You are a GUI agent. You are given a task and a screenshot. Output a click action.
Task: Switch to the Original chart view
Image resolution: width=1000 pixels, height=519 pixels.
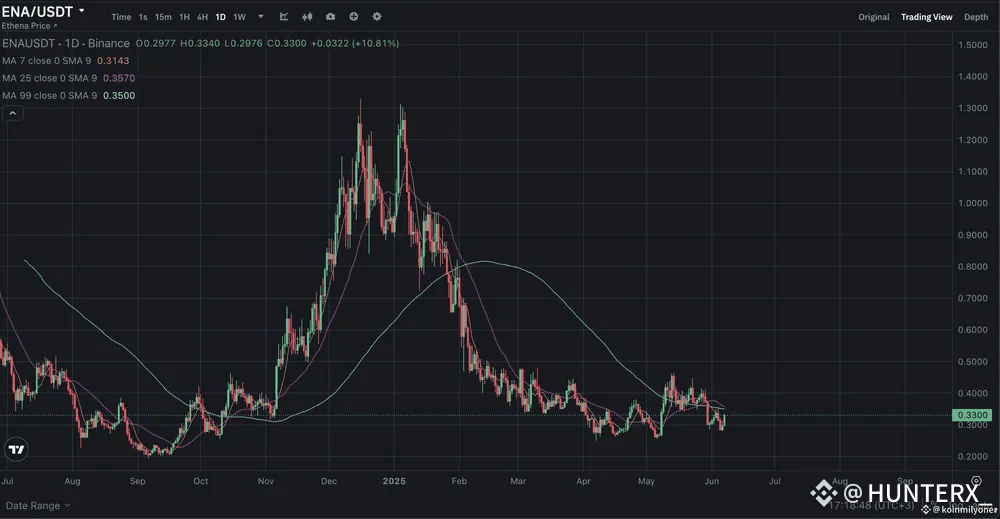click(x=874, y=17)
